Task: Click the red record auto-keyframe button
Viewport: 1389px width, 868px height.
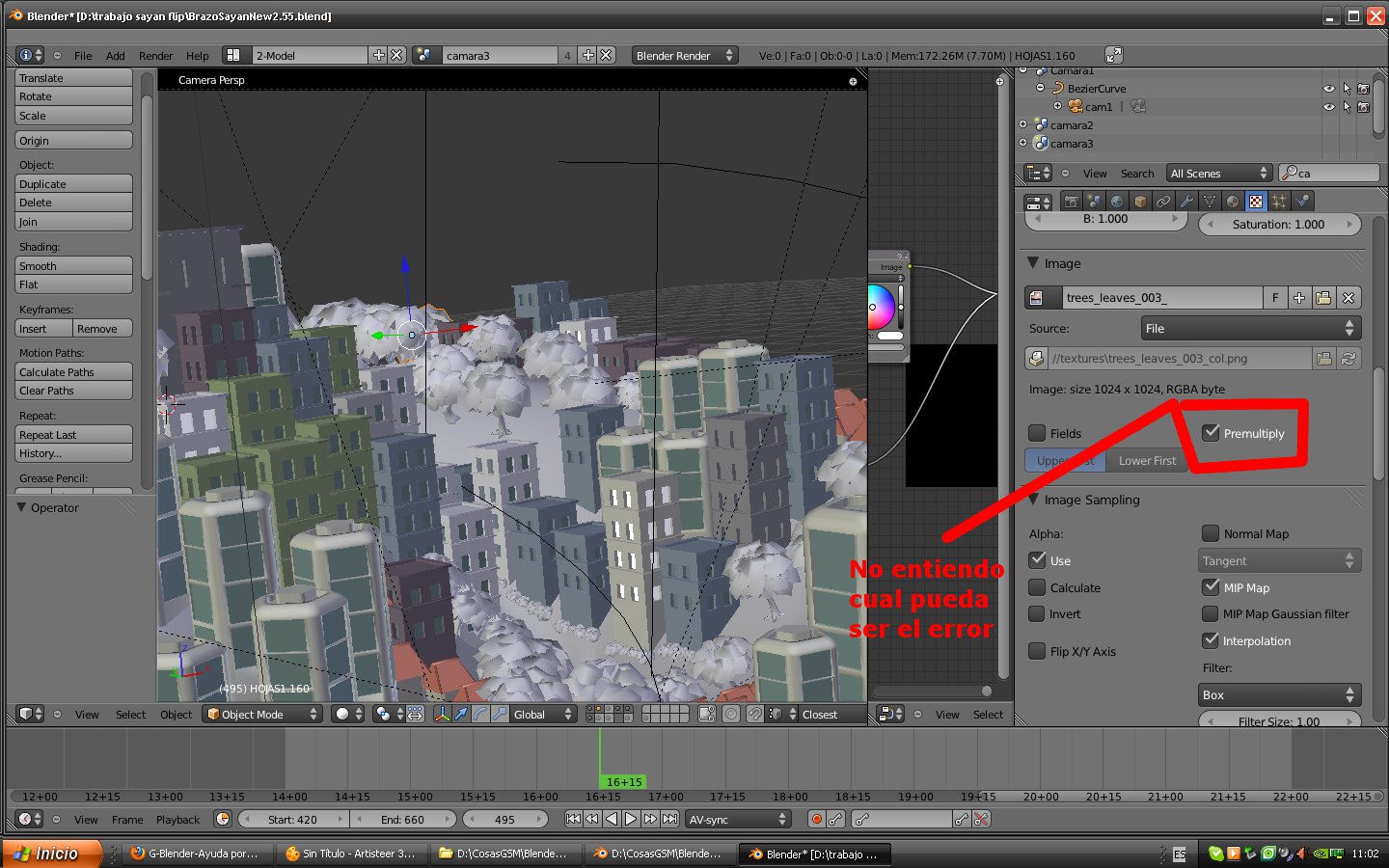Action: coord(817,819)
